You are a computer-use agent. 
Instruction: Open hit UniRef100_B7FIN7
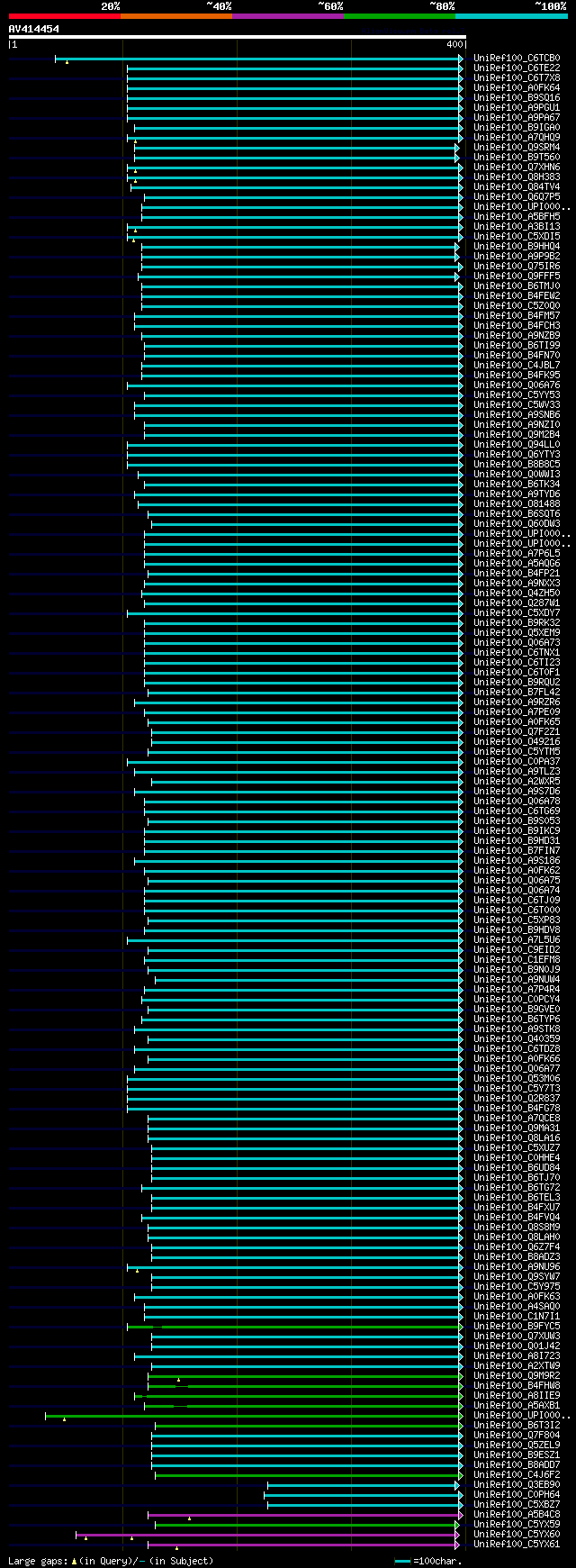517,851
